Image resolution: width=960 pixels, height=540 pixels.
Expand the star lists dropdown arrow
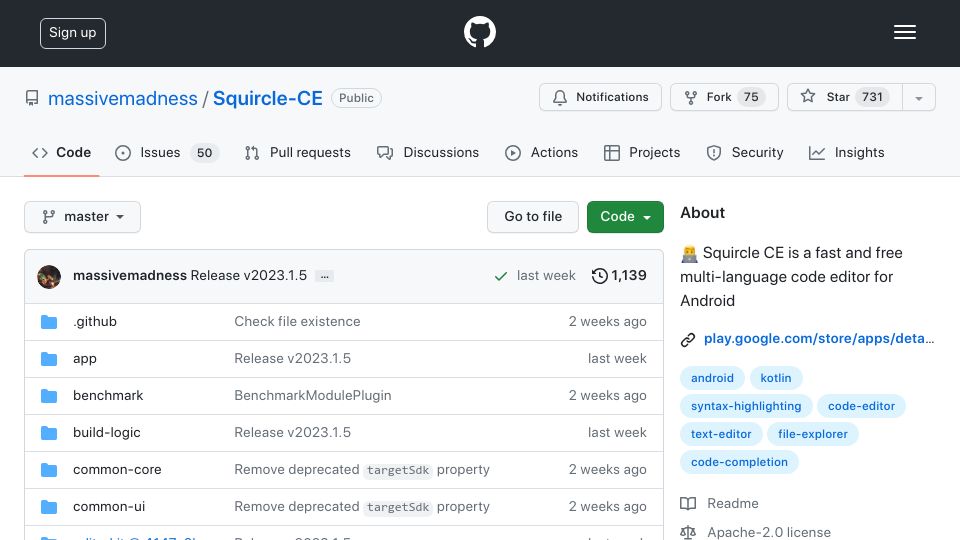tap(918, 98)
